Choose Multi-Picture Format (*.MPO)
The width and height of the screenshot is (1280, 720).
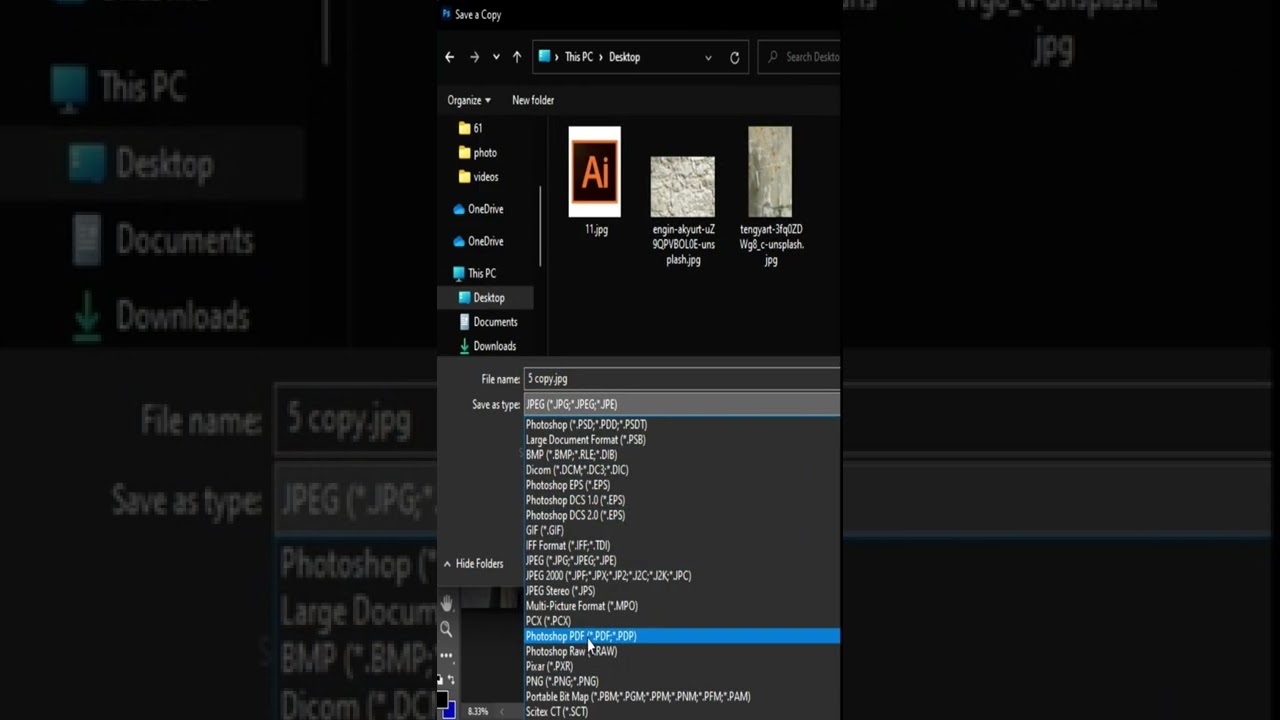682,605
